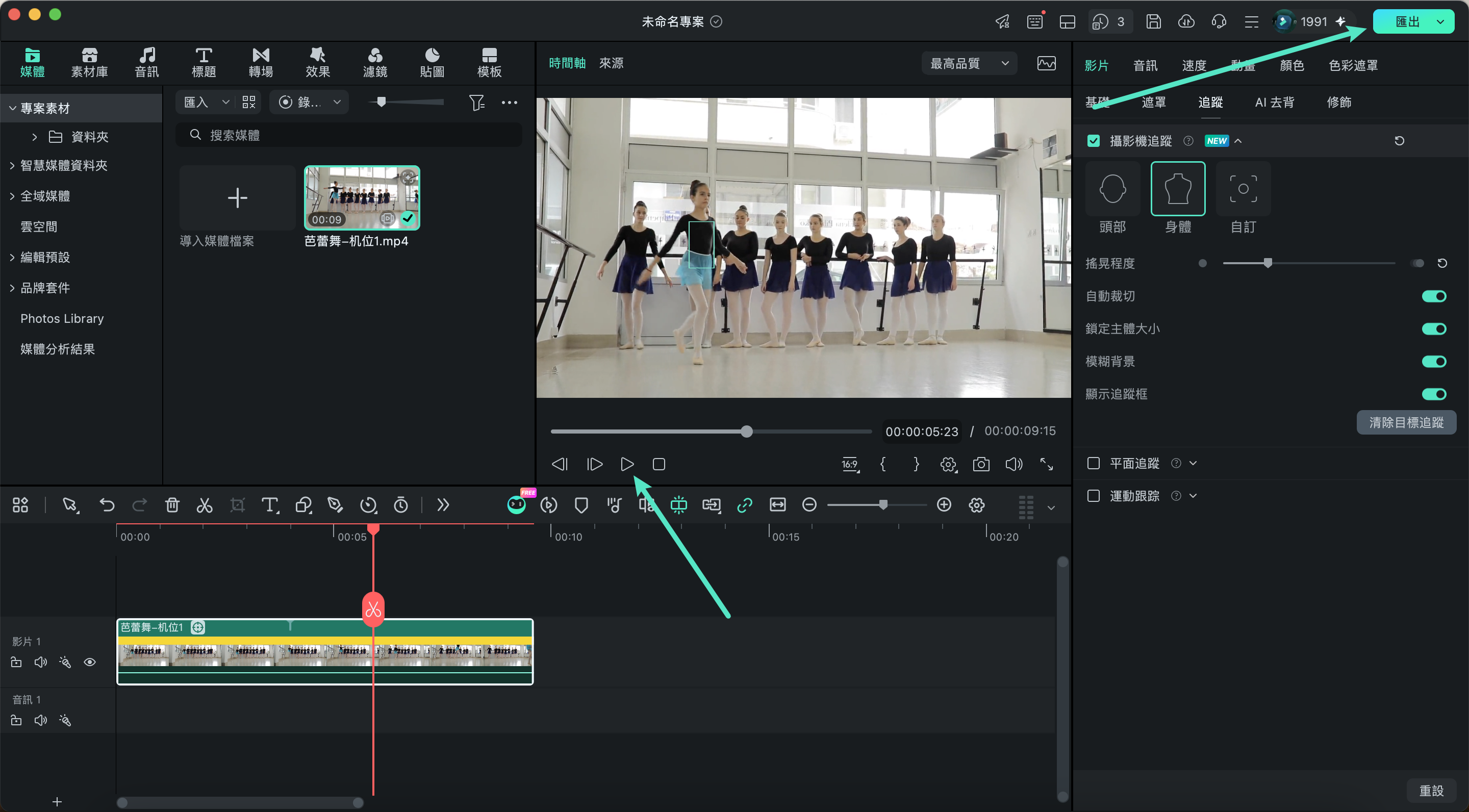Image resolution: width=1469 pixels, height=812 pixels.
Task: Expand the smart media folder
Action: coord(12,165)
